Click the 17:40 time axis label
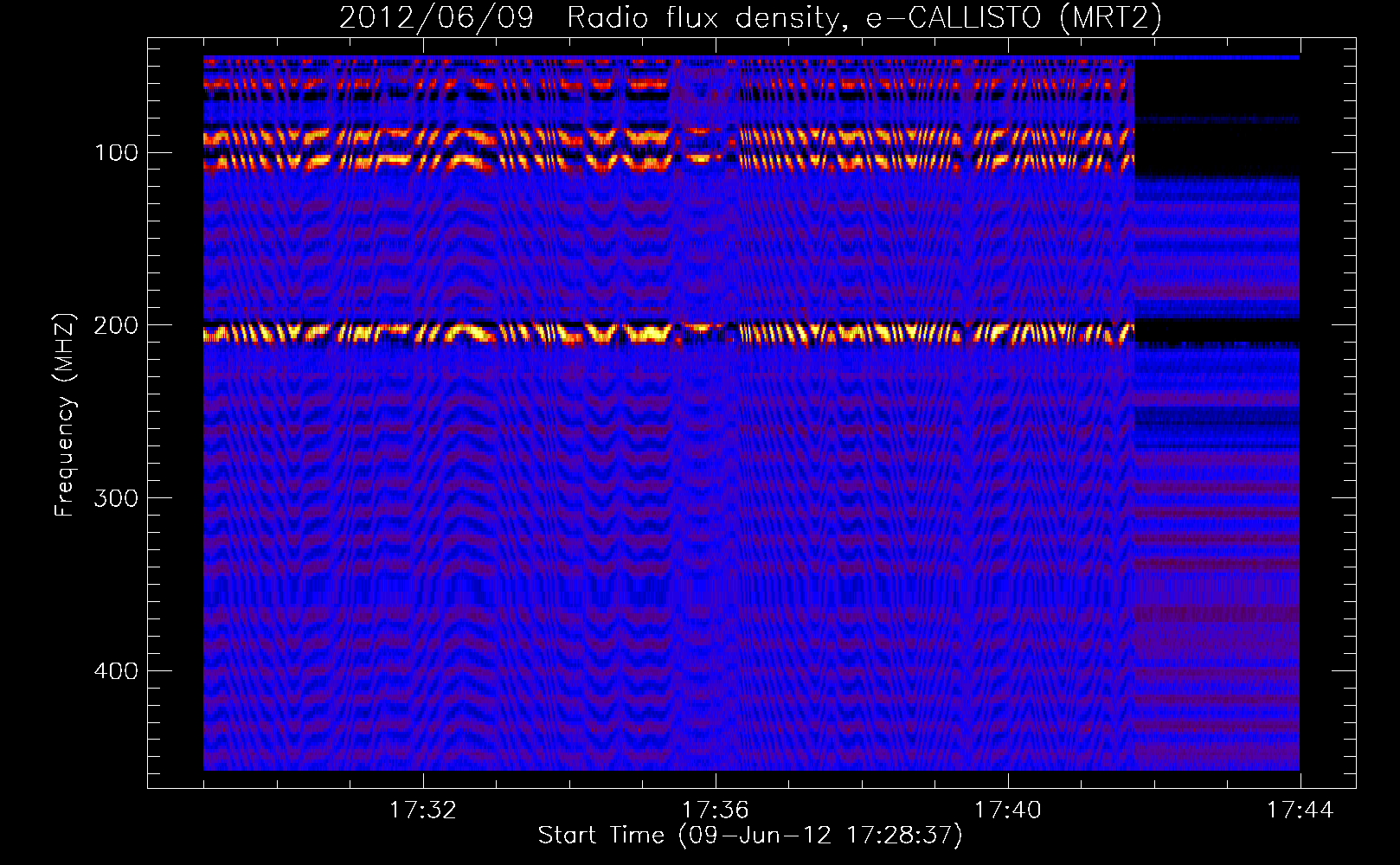This screenshot has height=865, width=1400. click(1007, 811)
